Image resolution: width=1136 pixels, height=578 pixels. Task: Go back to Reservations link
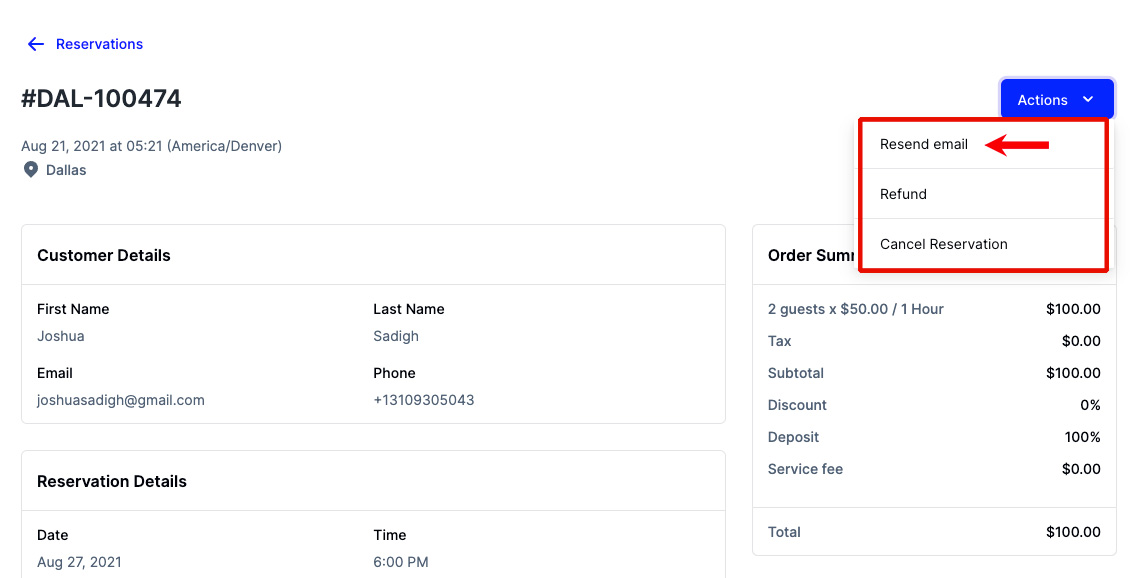pyautogui.click(x=99, y=44)
